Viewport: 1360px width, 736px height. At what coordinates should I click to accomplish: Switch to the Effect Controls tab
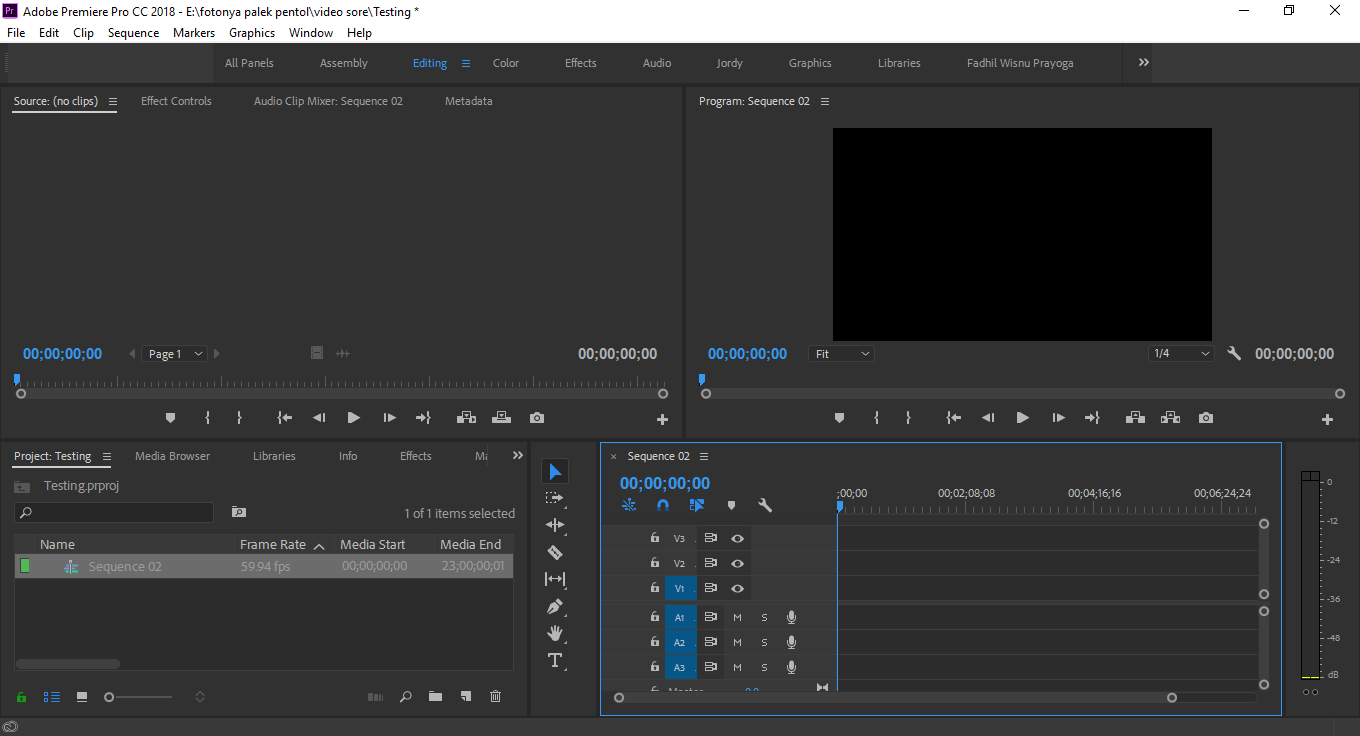pos(176,101)
